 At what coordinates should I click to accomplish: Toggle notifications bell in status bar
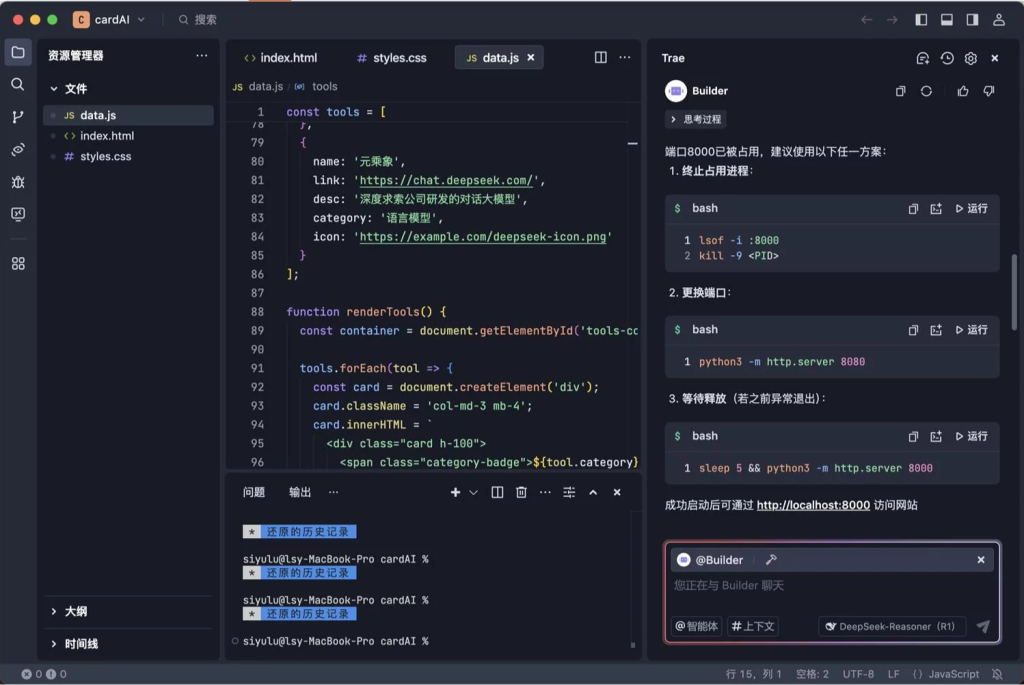click(997, 674)
